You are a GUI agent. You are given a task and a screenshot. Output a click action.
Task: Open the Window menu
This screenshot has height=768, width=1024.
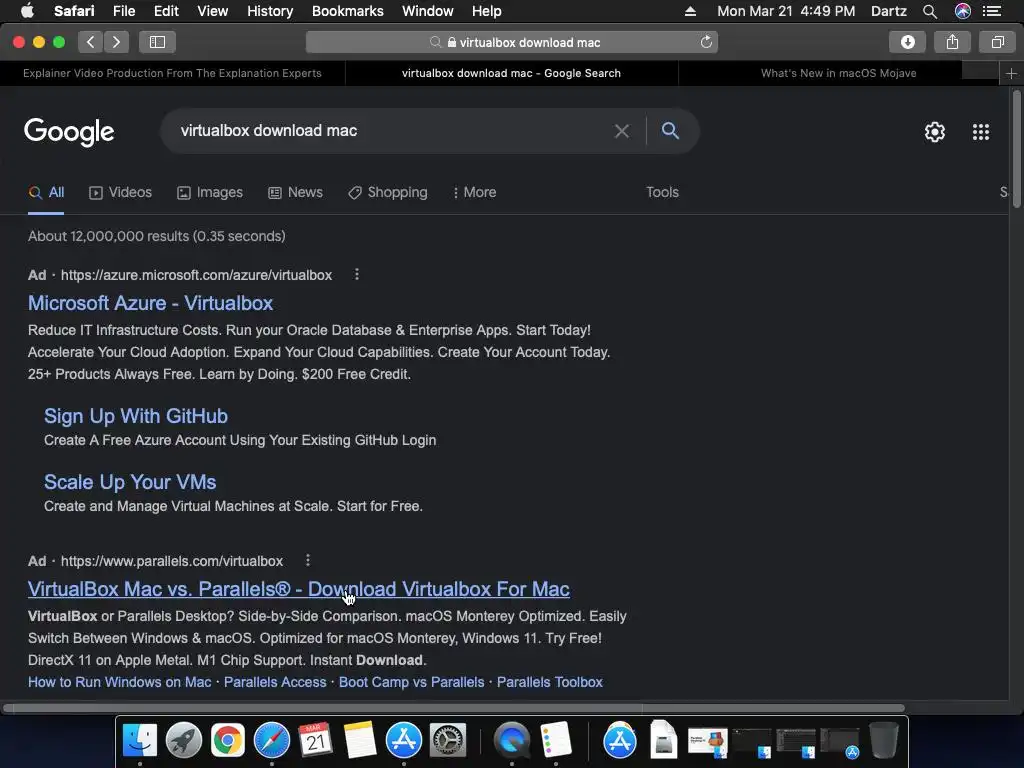pyautogui.click(x=428, y=11)
